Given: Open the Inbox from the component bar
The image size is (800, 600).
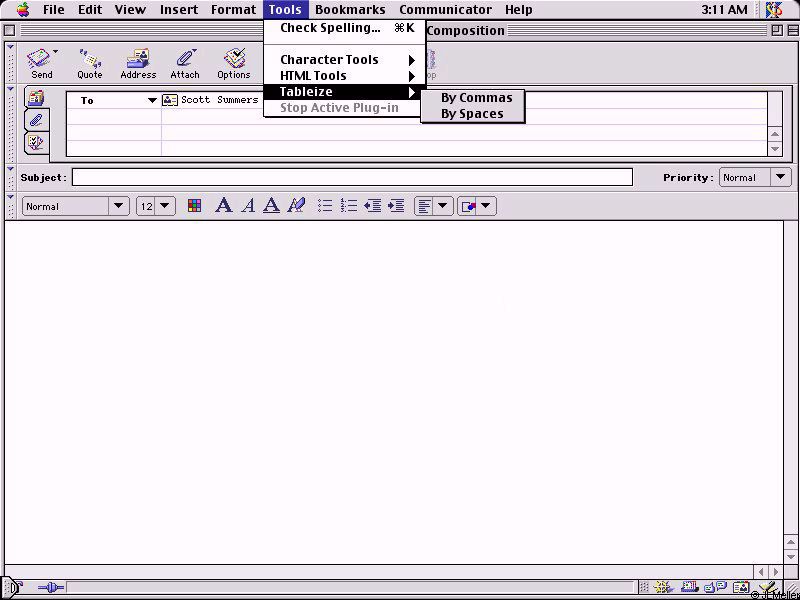Looking at the screenshot, I should [689, 588].
